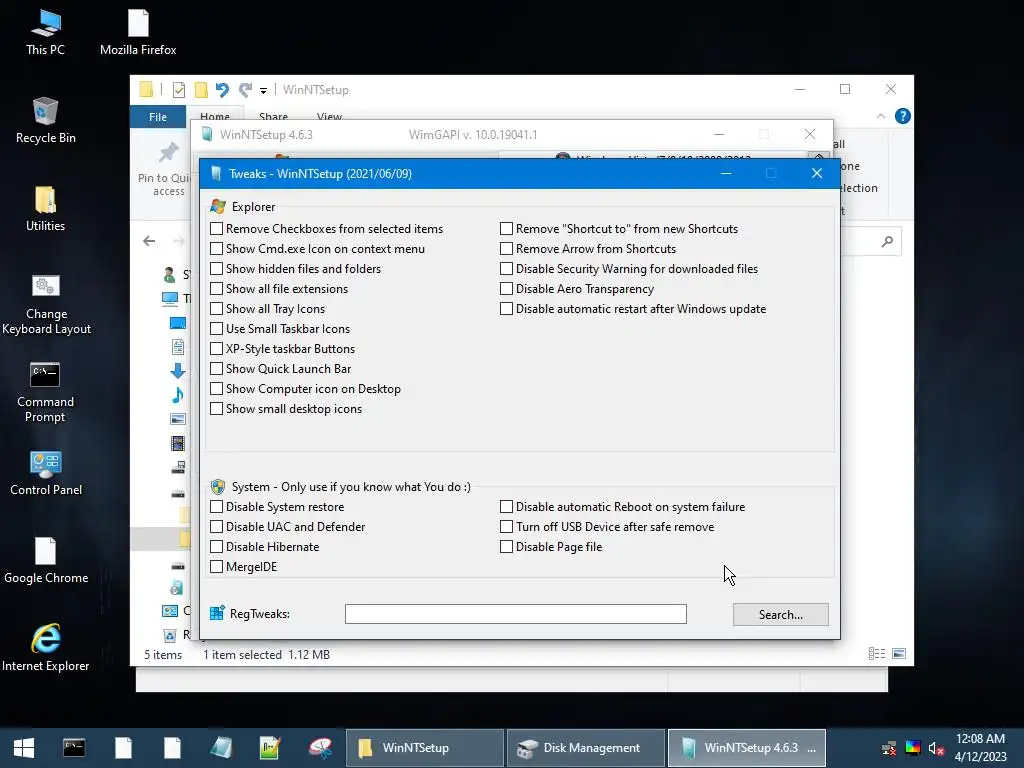Open This PC desktop icon
Image resolution: width=1024 pixels, height=768 pixels.
(45, 33)
